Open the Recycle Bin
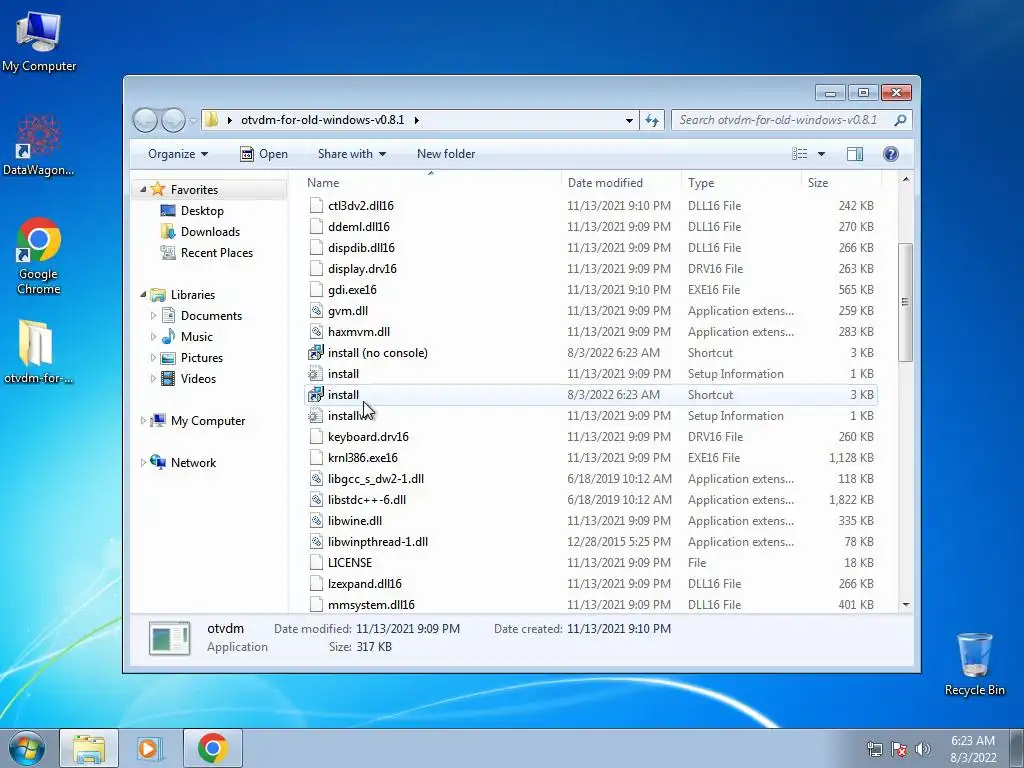The image size is (1024, 768). coord(974,663)
